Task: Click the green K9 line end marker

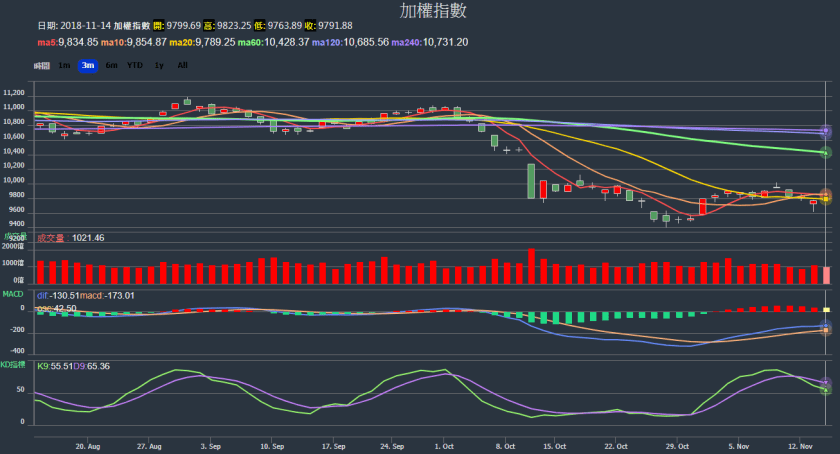Action: pyautogui.click(x=826, y=389)
